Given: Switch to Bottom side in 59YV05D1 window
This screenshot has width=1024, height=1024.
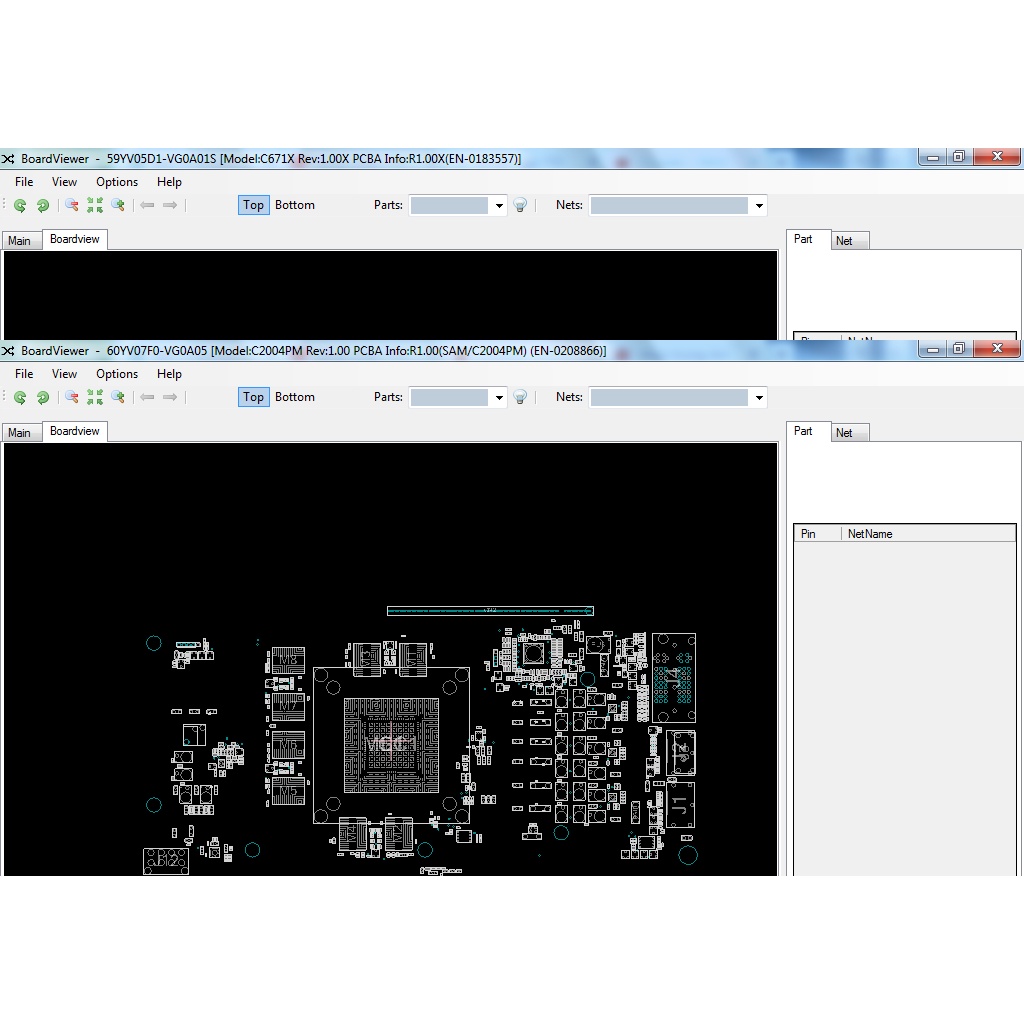Looking at the screenshot, I should point(295,205).
